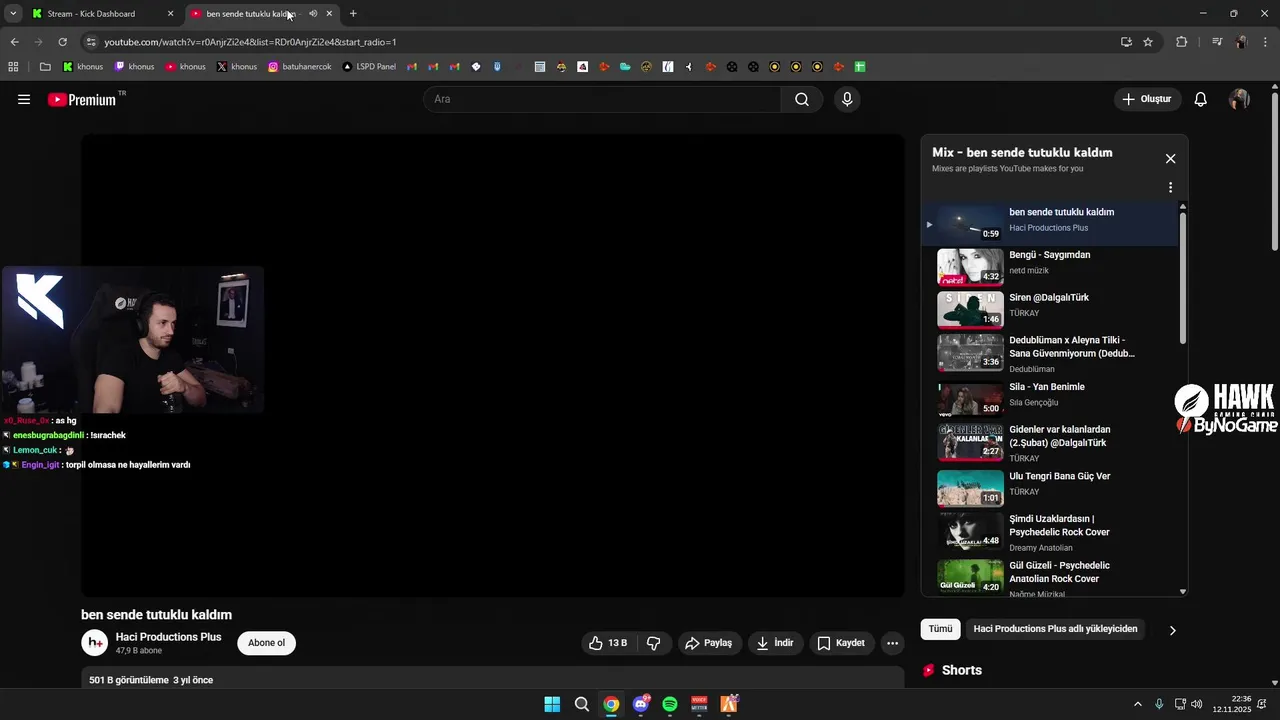The image size is (1280, 720).
Task: Open Chrome three-dot menu
Action: click(1264, 42)
